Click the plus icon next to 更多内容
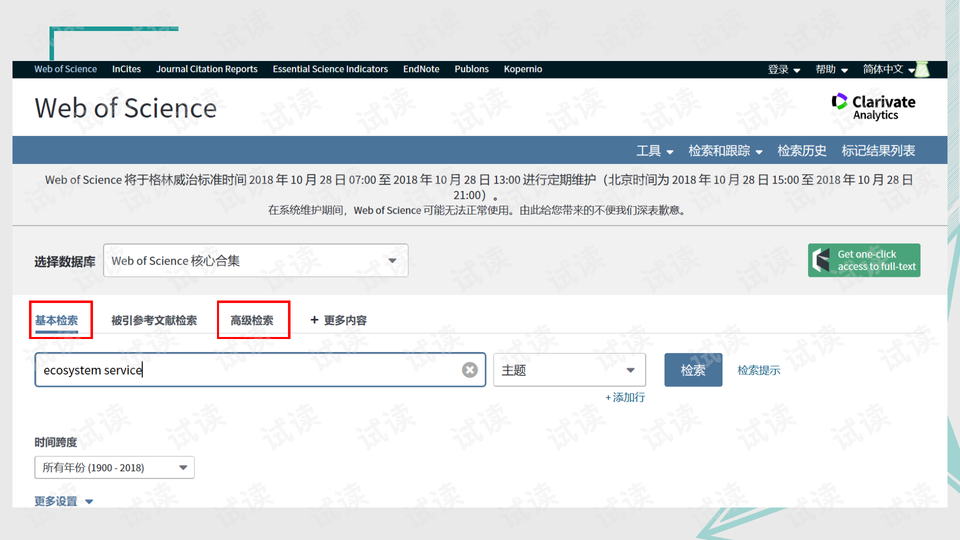 (x=314, y=320)
